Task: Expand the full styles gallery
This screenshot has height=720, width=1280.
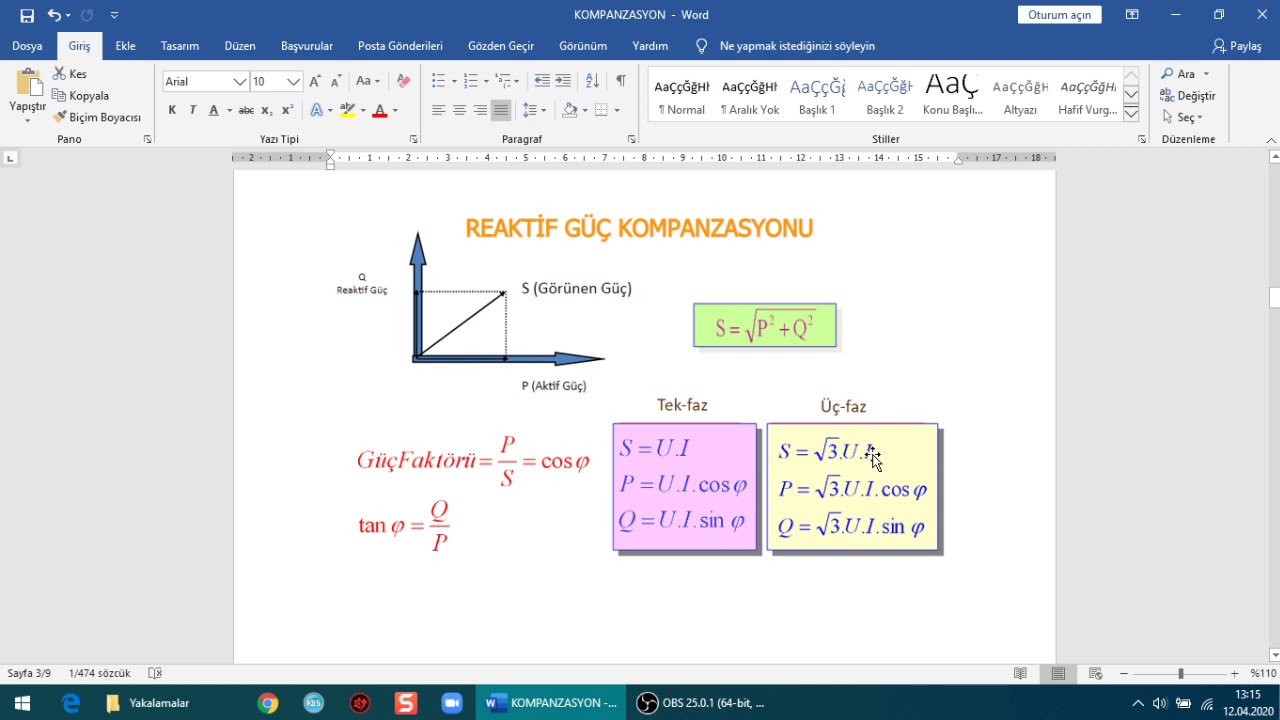Action: point(1131,114)
